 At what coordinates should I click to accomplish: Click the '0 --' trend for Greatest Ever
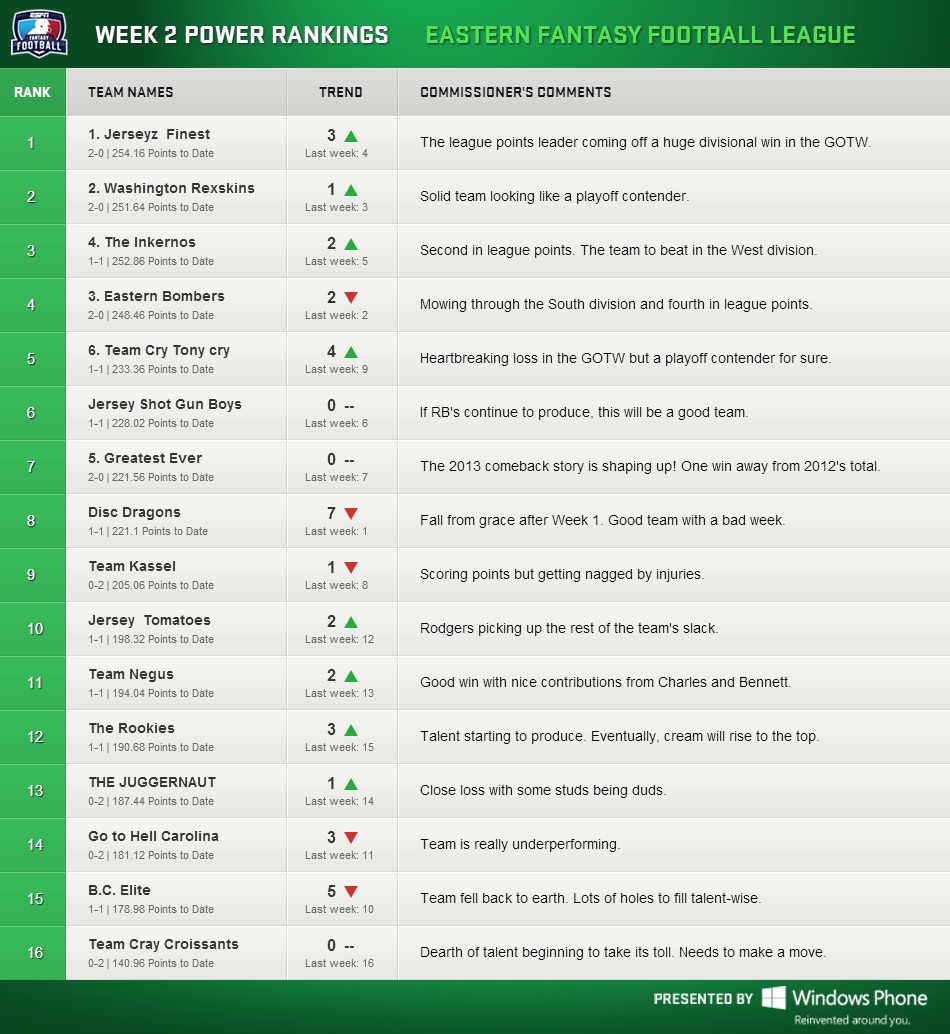pyautogui.click(x=341, y=460)
